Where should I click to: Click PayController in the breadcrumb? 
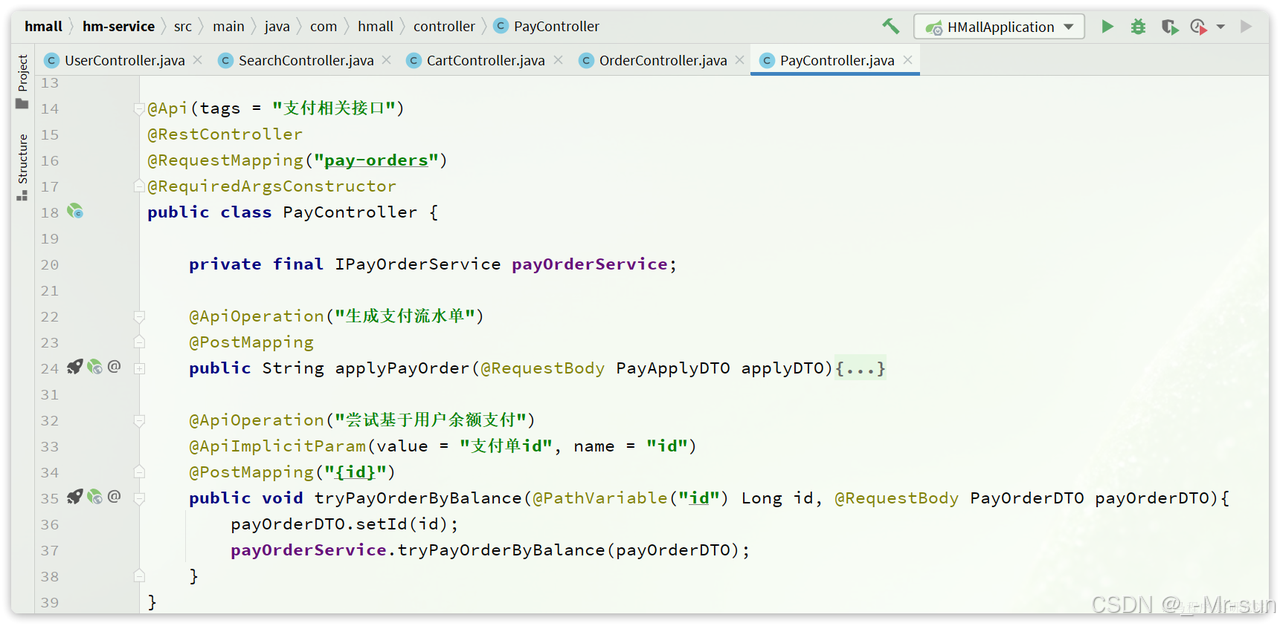546,26
